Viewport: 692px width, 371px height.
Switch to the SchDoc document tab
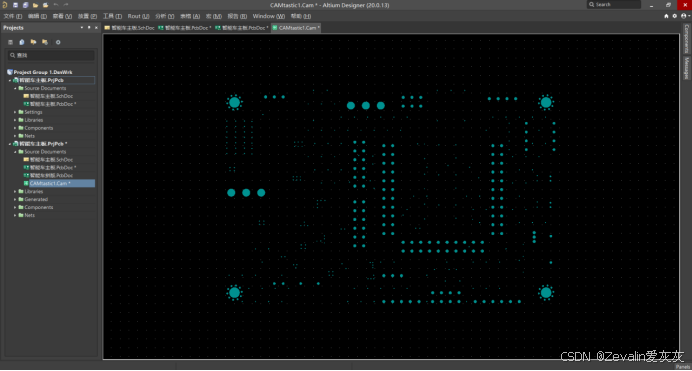pos(129,28)
